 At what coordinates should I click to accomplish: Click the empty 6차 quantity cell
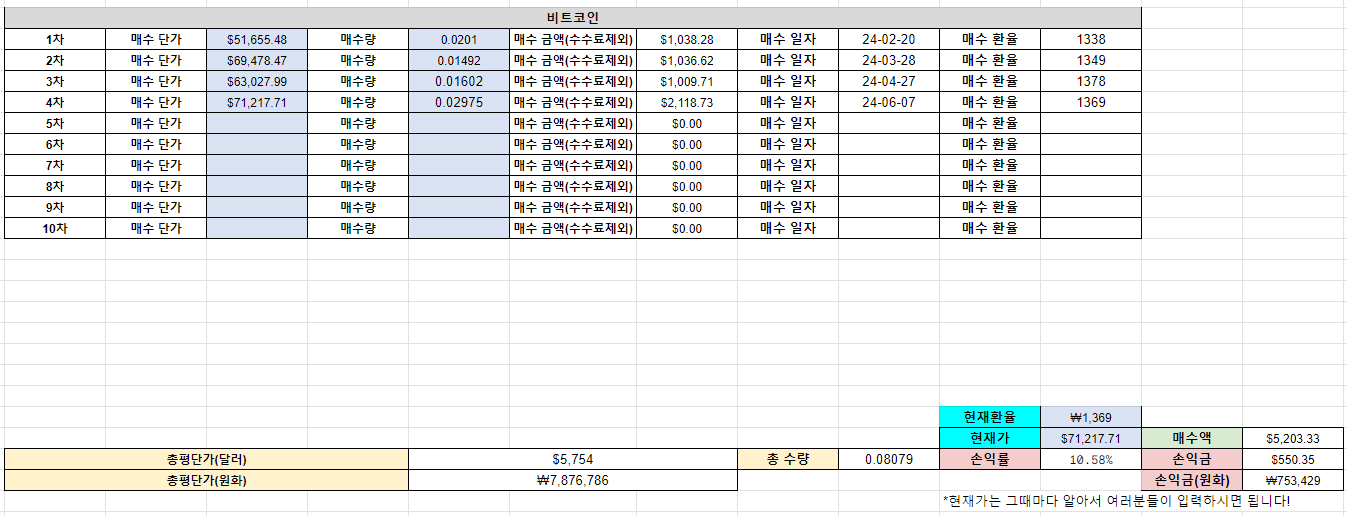pos(459,144)
